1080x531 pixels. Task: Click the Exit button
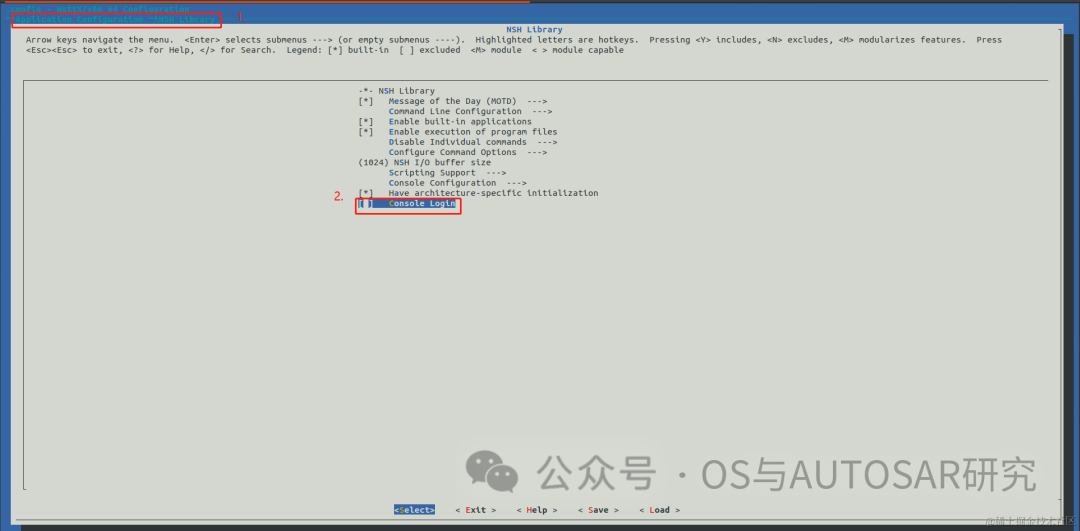pyautogui.click(x=476, y=510)
